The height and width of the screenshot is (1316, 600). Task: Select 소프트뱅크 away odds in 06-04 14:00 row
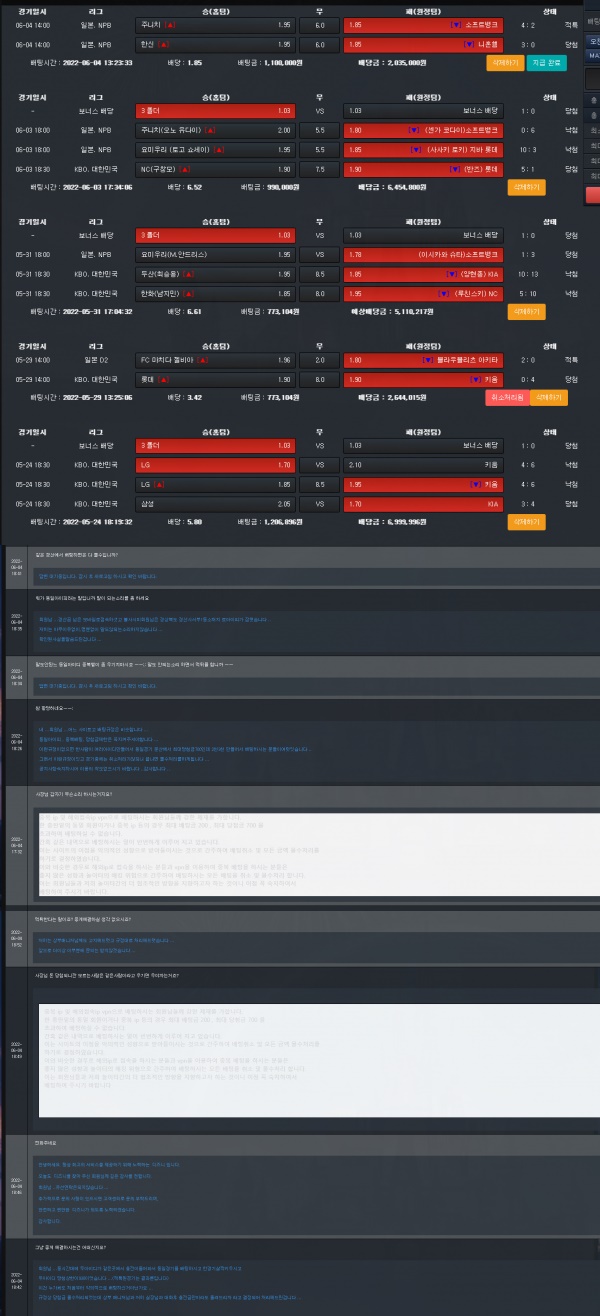[x=423, y=23]
